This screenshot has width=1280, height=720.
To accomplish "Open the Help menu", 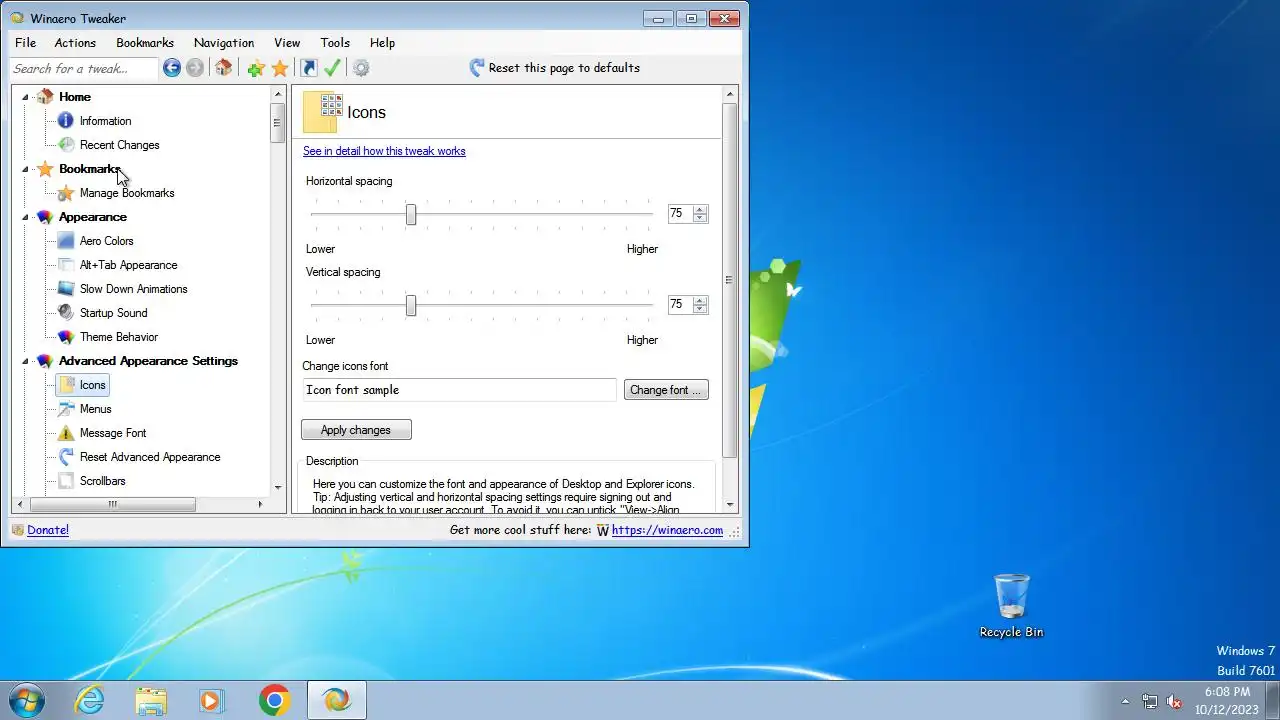I will (x=382, y=42).
